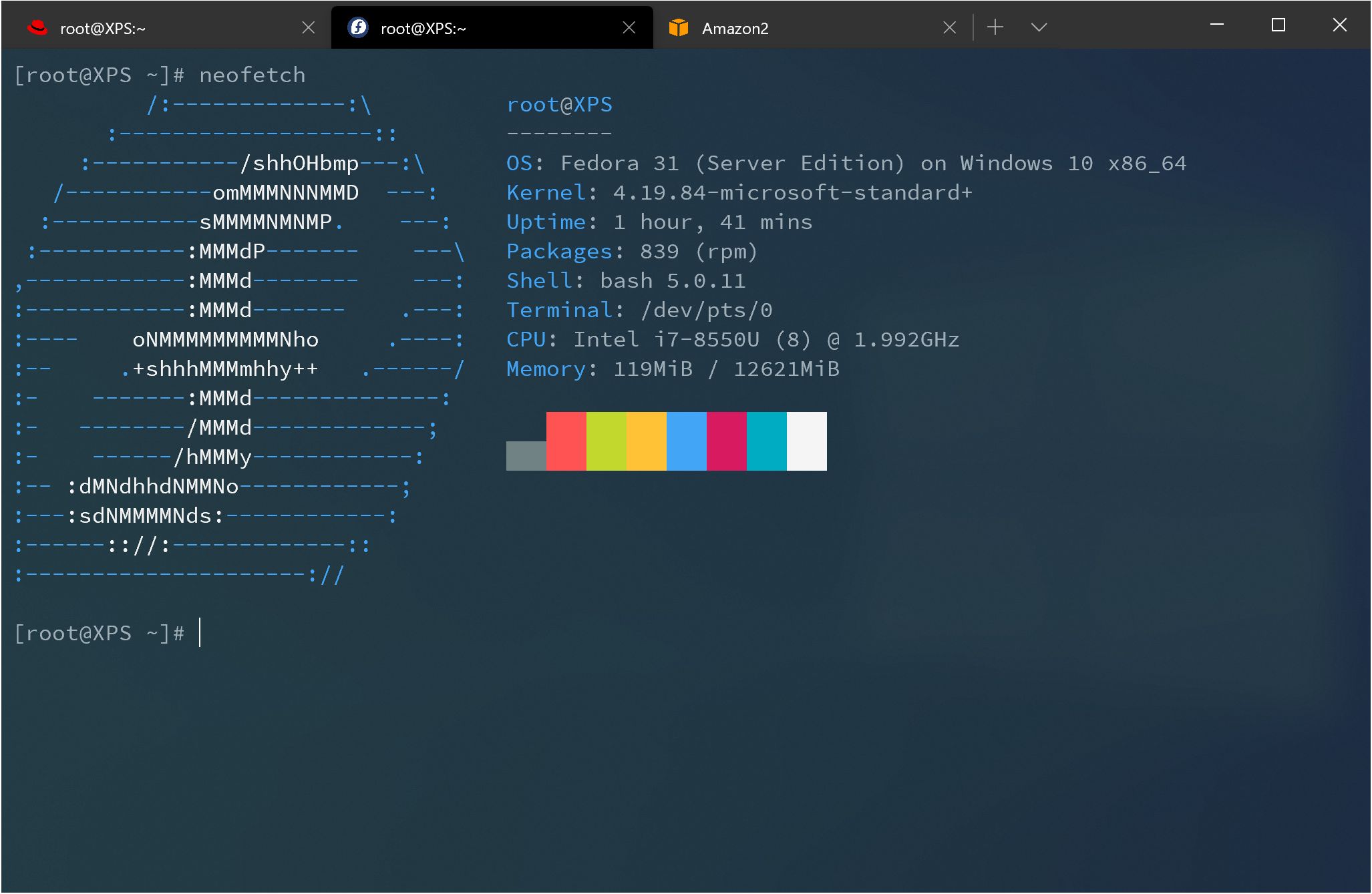Click the cyan color block
The width and height of the screenshot is (1372, 894).
[767, 441]
